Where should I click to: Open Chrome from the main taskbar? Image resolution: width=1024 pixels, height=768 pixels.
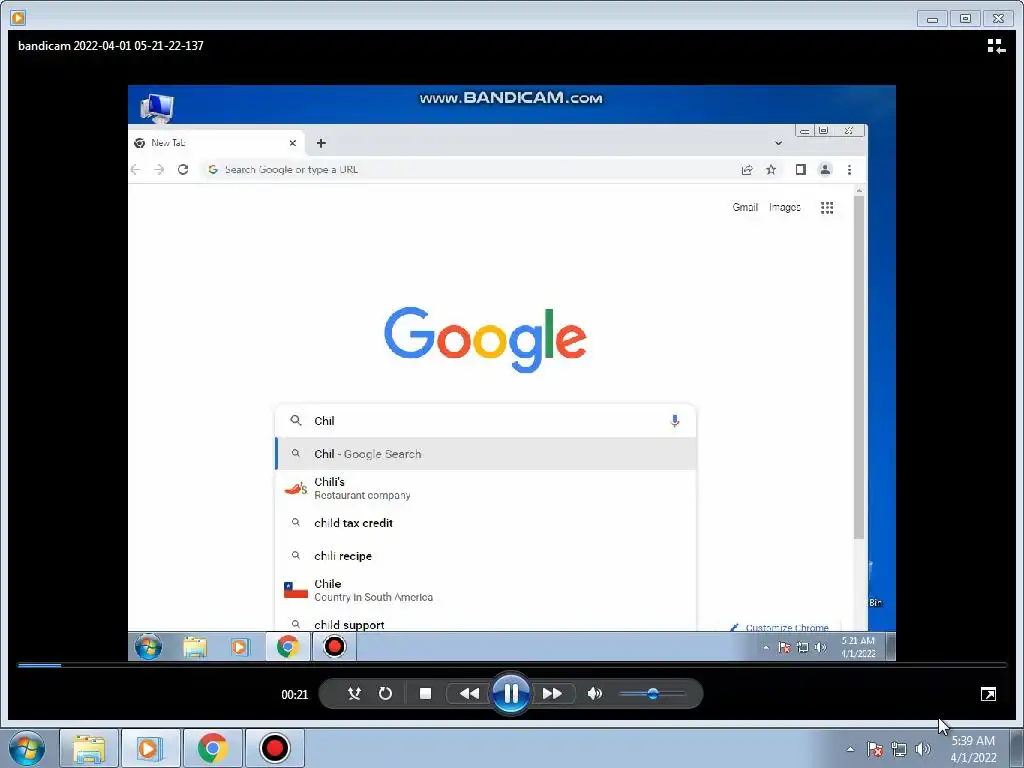click(212, 748)
